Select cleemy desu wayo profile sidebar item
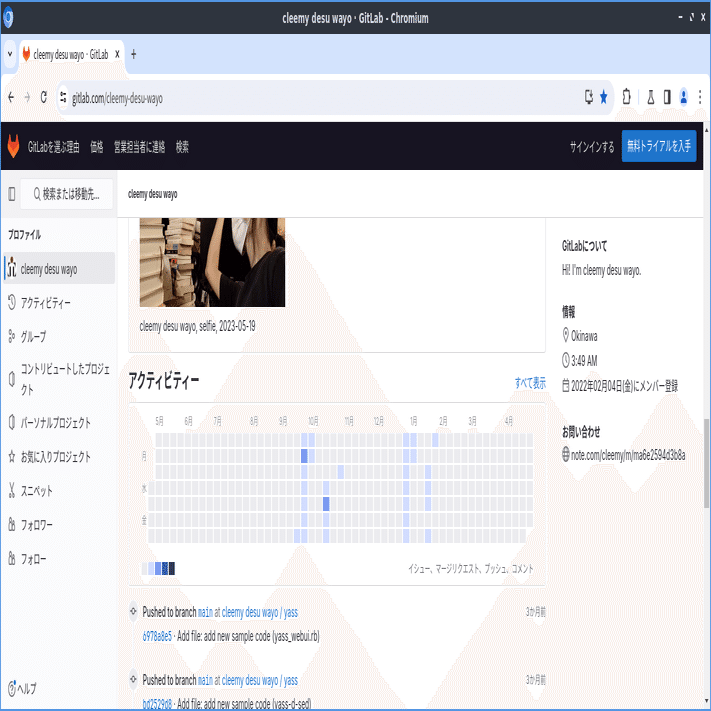 pos(59,268)
